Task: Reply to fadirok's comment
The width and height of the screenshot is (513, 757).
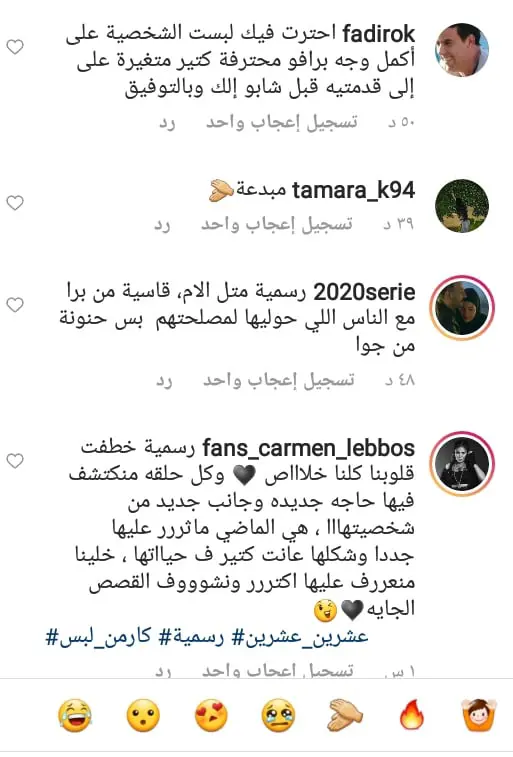Action: (167, 123)
